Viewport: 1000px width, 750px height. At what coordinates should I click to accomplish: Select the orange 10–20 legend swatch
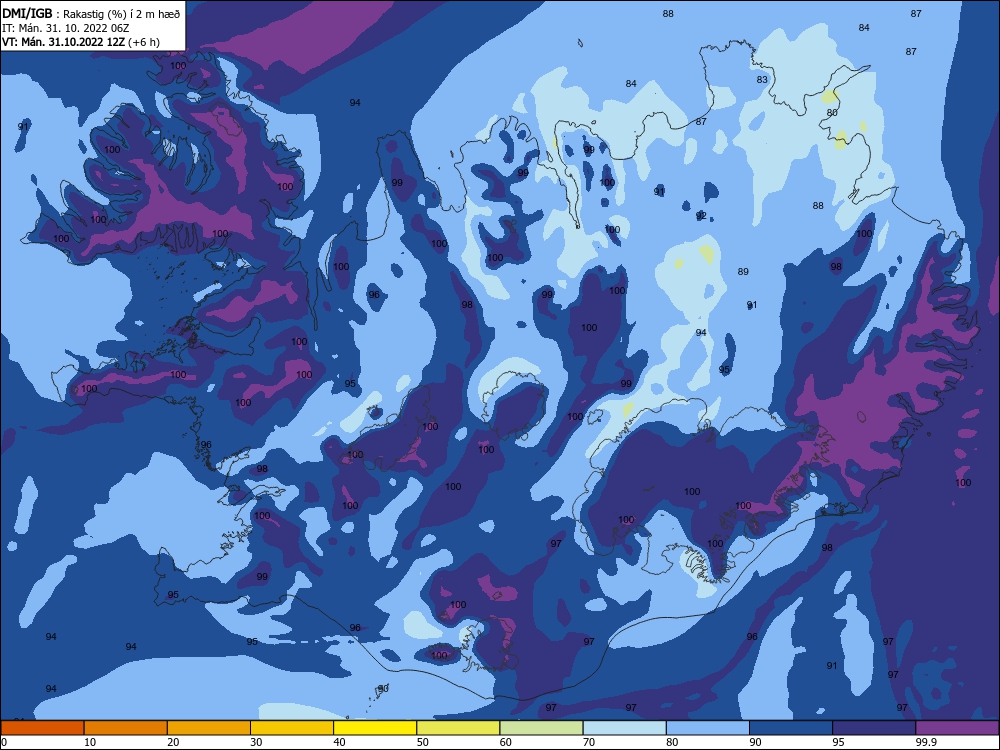[x=126, y=728]
